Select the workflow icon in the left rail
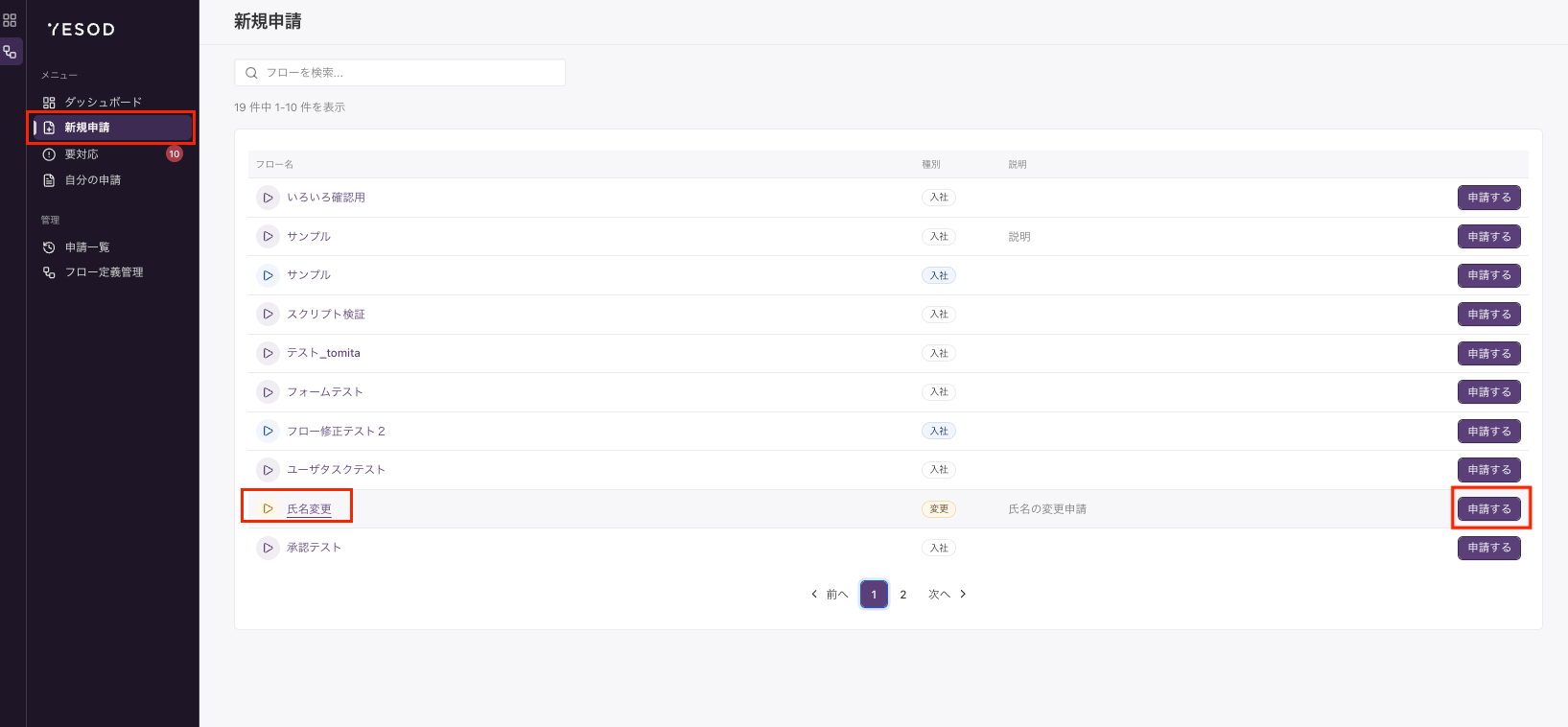 [x=10, y=52]
